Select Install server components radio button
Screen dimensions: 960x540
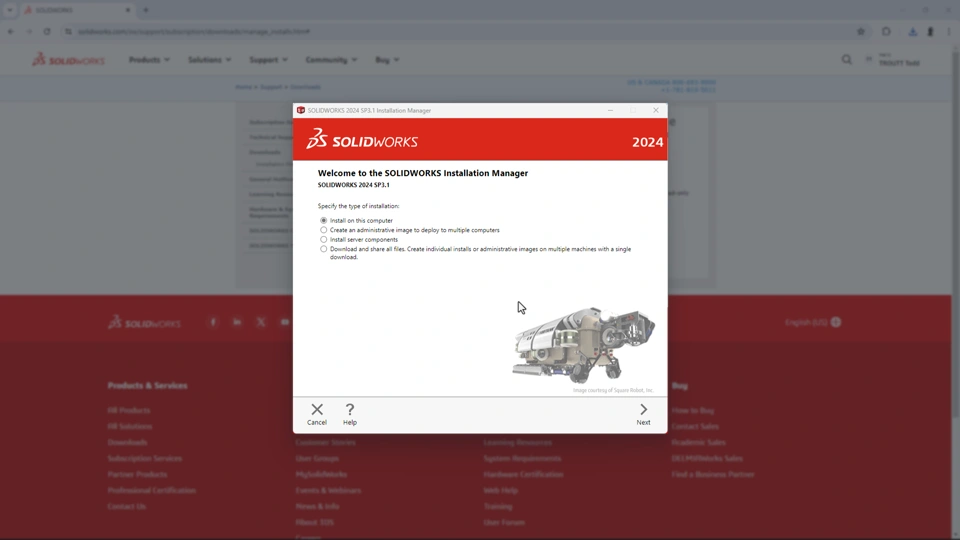tap(323, 239)
